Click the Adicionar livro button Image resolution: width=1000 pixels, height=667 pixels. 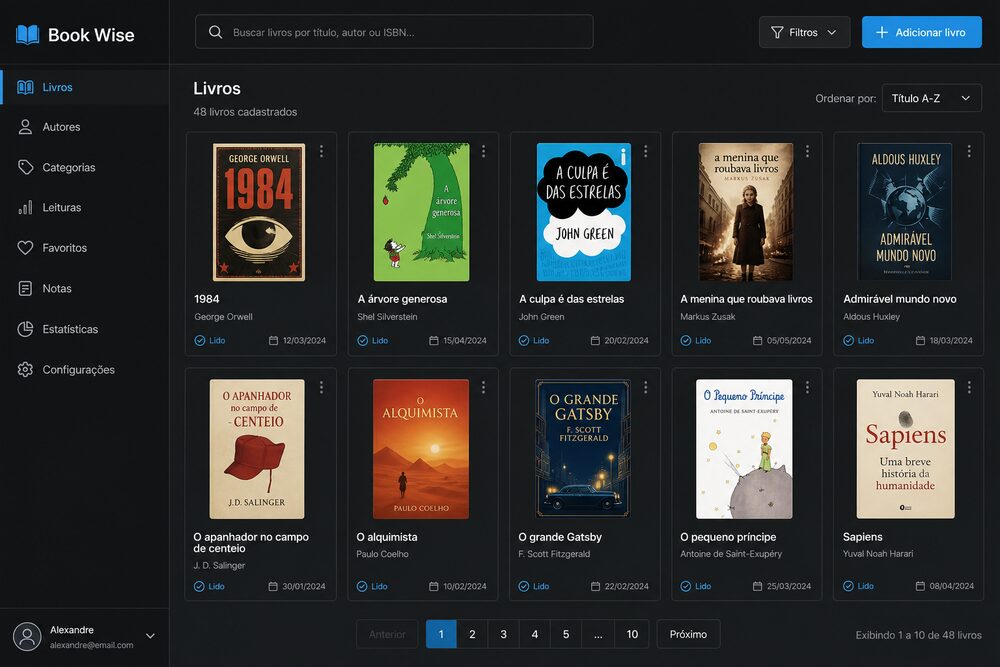point(922,32)
